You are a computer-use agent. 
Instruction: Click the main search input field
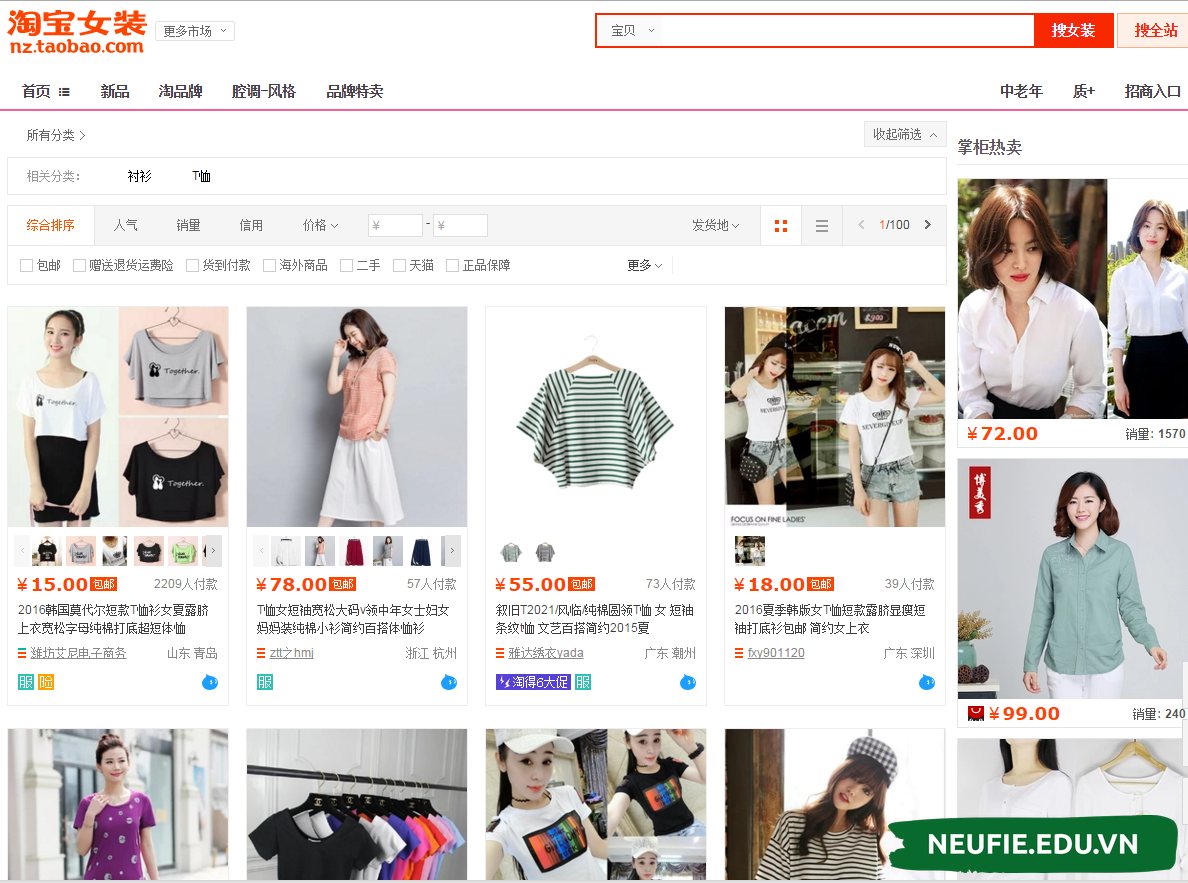click(847, 31)
